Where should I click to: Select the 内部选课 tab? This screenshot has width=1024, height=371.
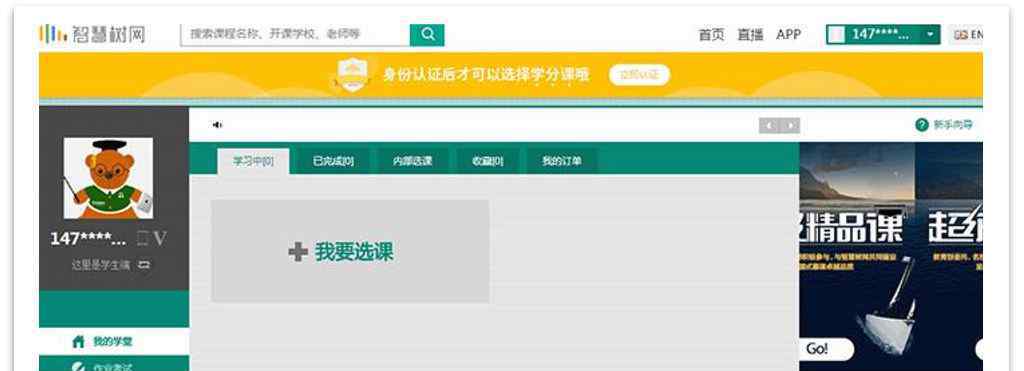(412, 161)
